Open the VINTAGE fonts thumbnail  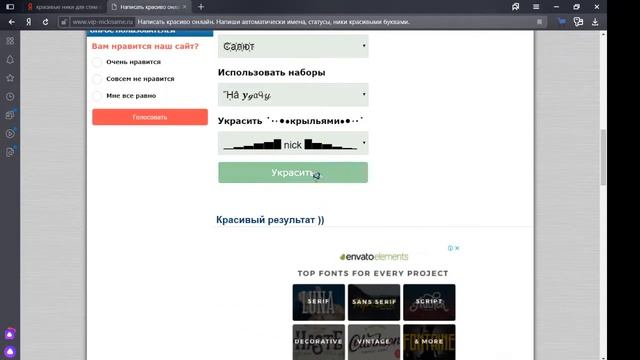pyautogui.click(x=374, y=342)
